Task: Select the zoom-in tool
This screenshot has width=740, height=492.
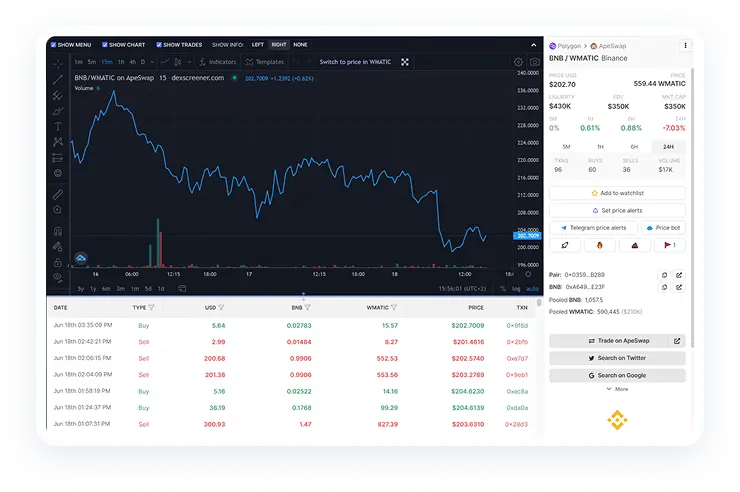Action: coord(58,210)
